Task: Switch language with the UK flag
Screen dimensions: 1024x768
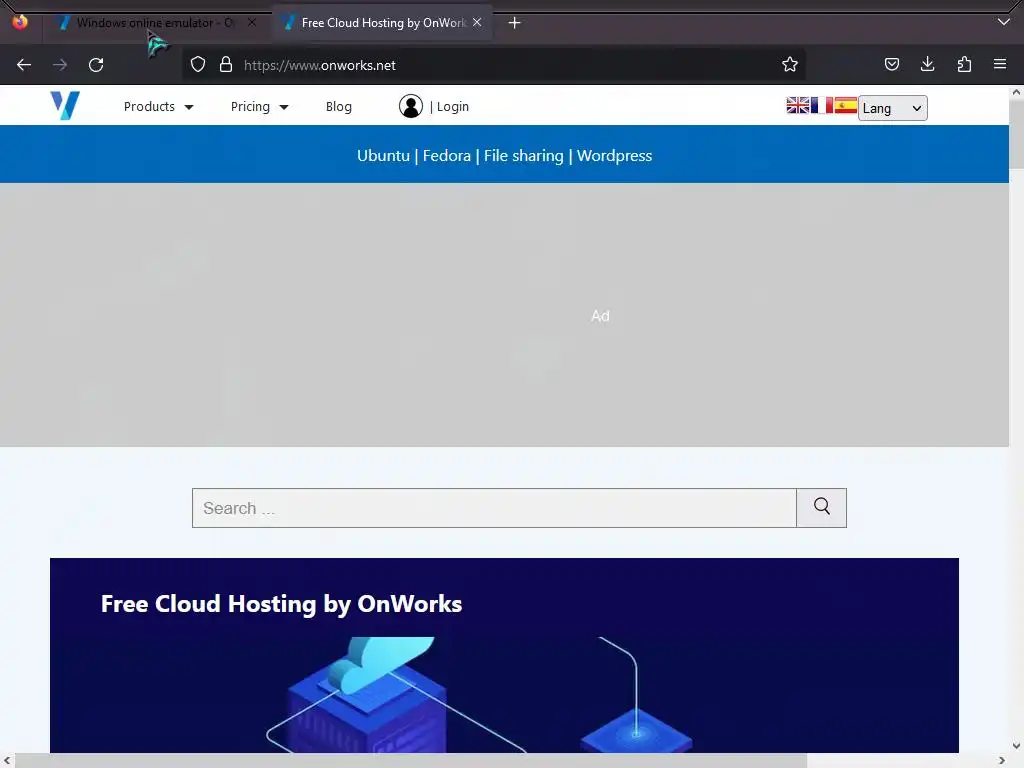Action: pyautogui.click(x=797, y=105)
